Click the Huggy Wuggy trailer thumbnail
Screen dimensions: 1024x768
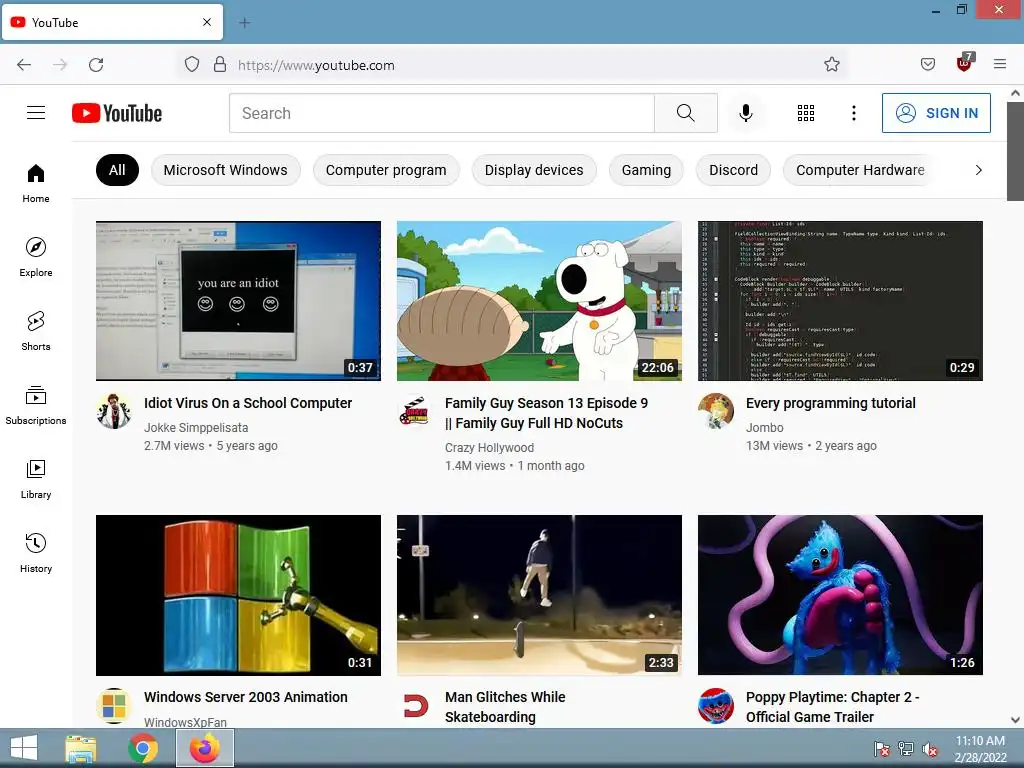point(840,595)
